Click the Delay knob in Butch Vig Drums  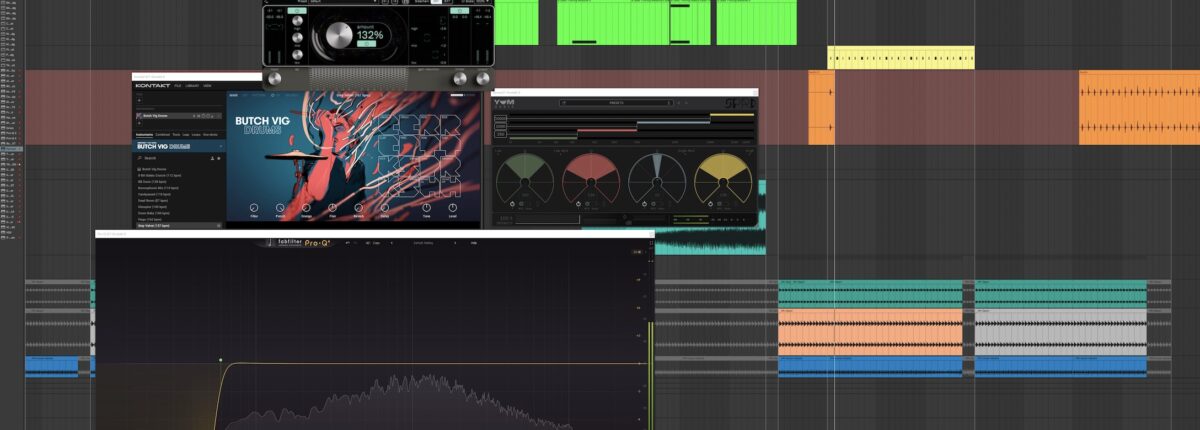click(385, 207)
